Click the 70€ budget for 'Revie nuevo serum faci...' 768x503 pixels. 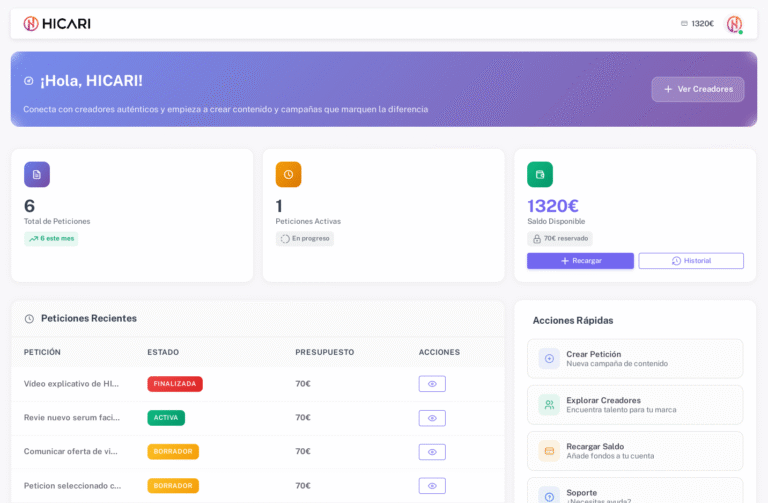click(303, 417)
